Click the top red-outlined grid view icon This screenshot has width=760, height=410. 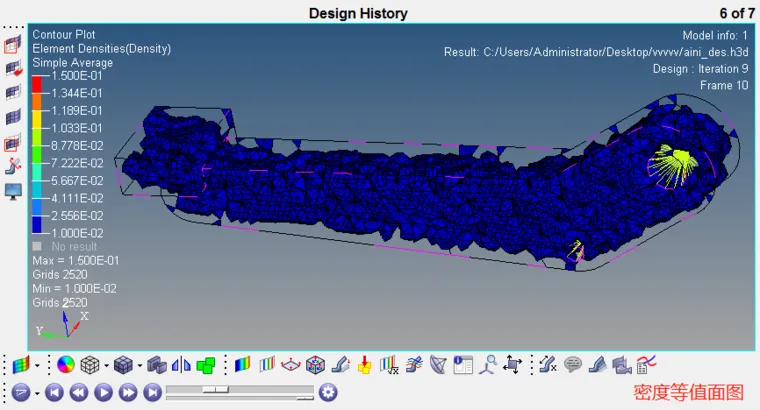tap(13, 45)
